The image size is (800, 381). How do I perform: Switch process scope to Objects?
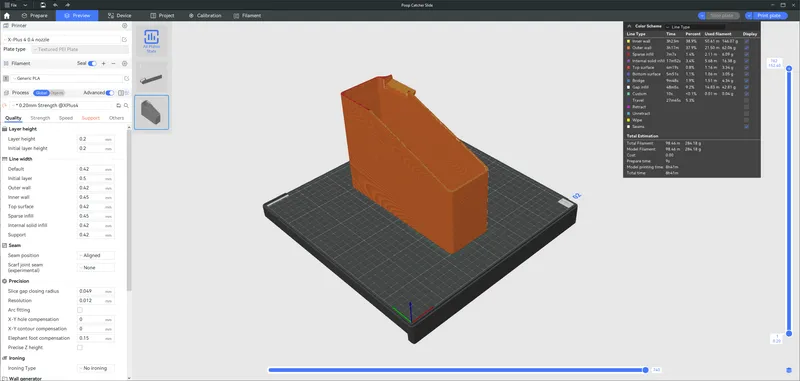pyautogui.click(x=57, y=93)
